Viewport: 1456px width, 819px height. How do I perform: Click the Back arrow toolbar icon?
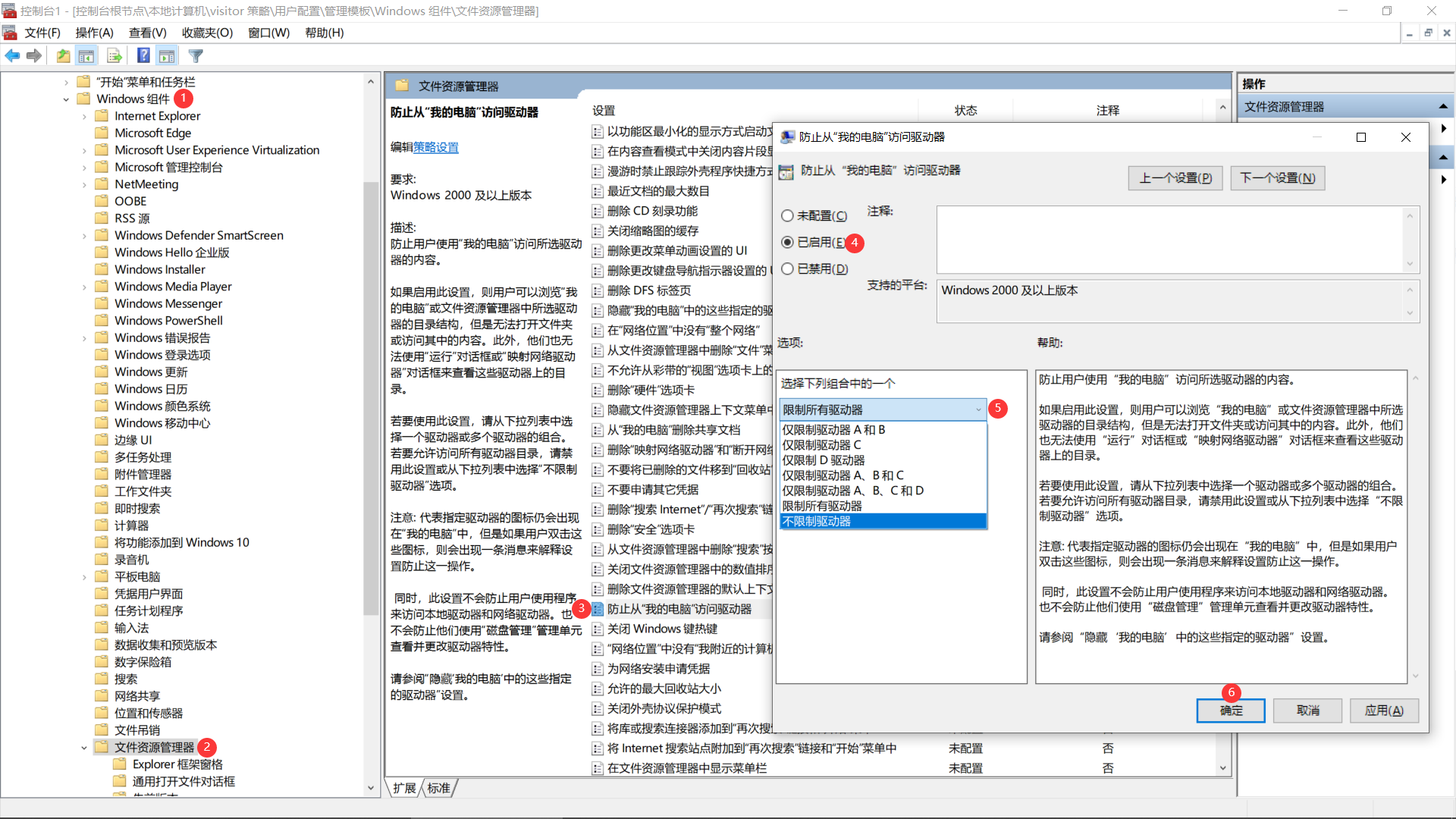coord(12,55)
